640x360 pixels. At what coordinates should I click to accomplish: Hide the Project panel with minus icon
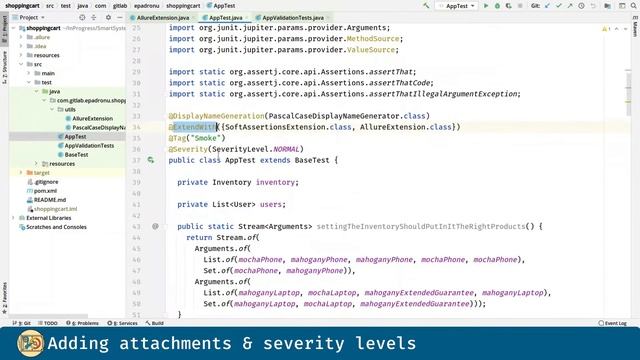[120, 18]
